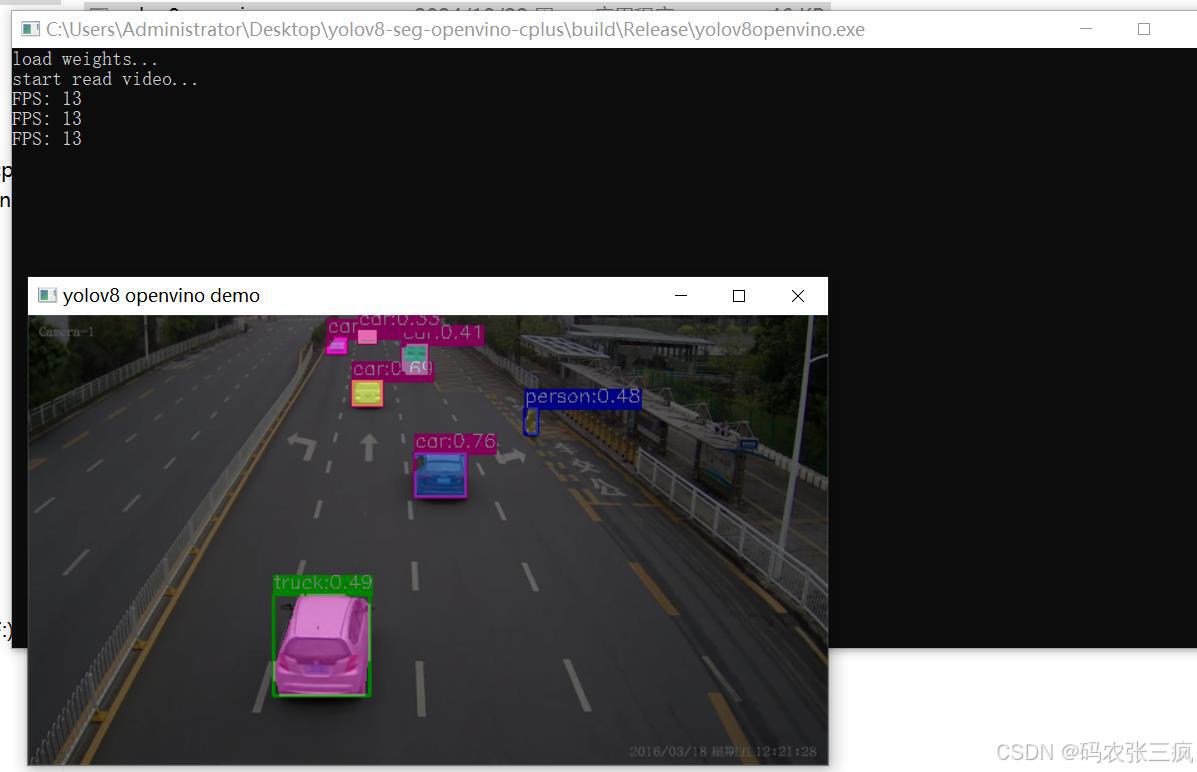Click the pink segmented vehicle in green box
Viewport: 1197px width, 772px height.
click(321, 645)
